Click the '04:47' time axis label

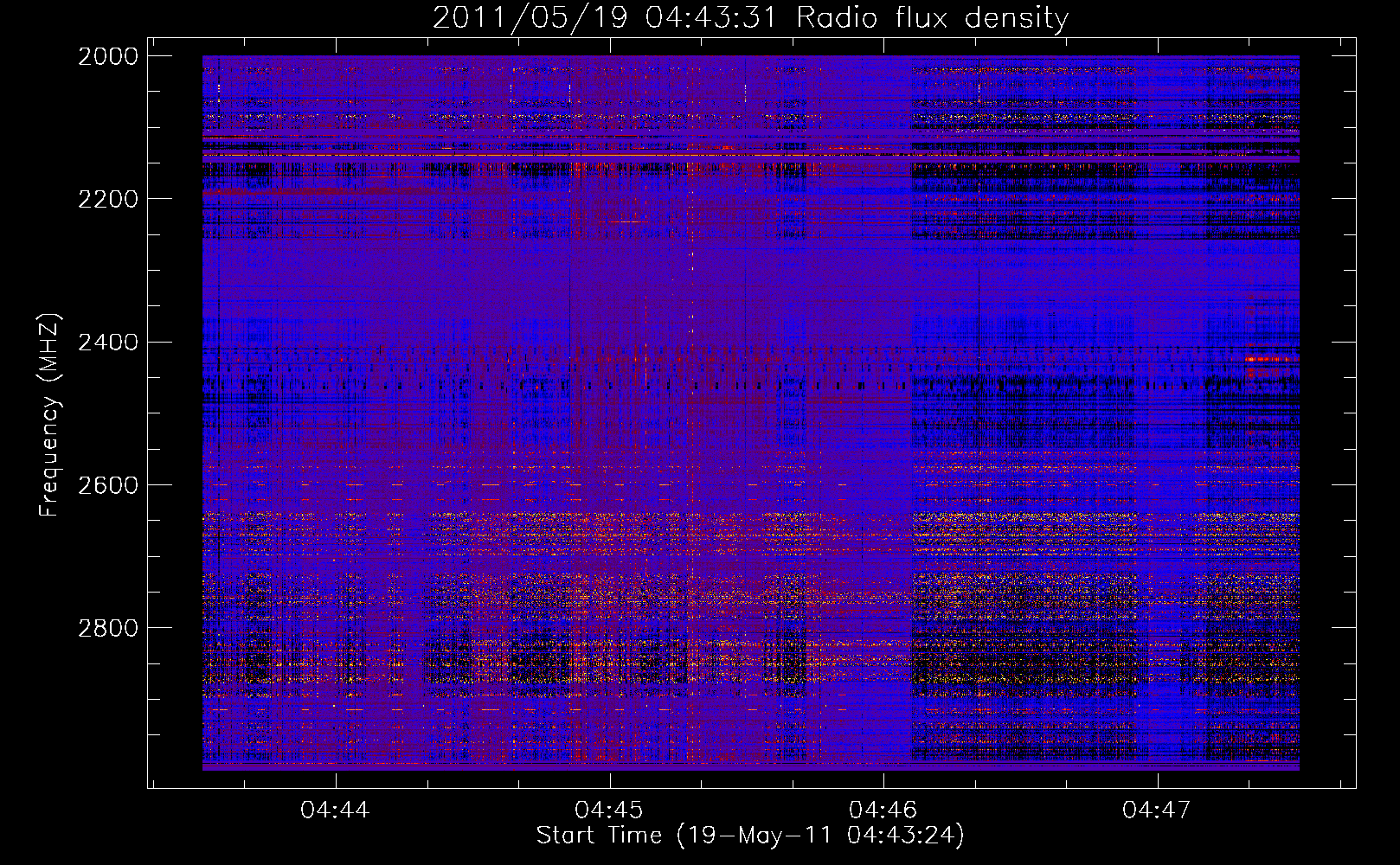1157,811
